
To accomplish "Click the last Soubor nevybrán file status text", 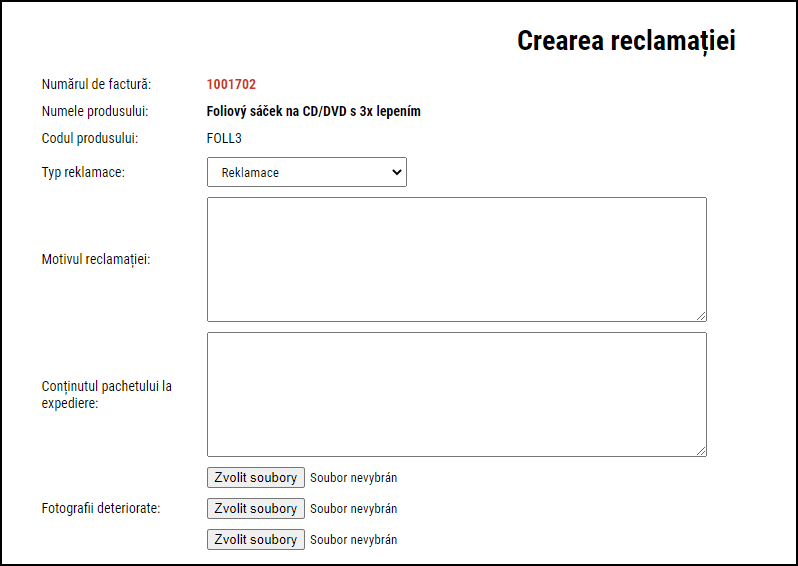I will coord(353,540).
